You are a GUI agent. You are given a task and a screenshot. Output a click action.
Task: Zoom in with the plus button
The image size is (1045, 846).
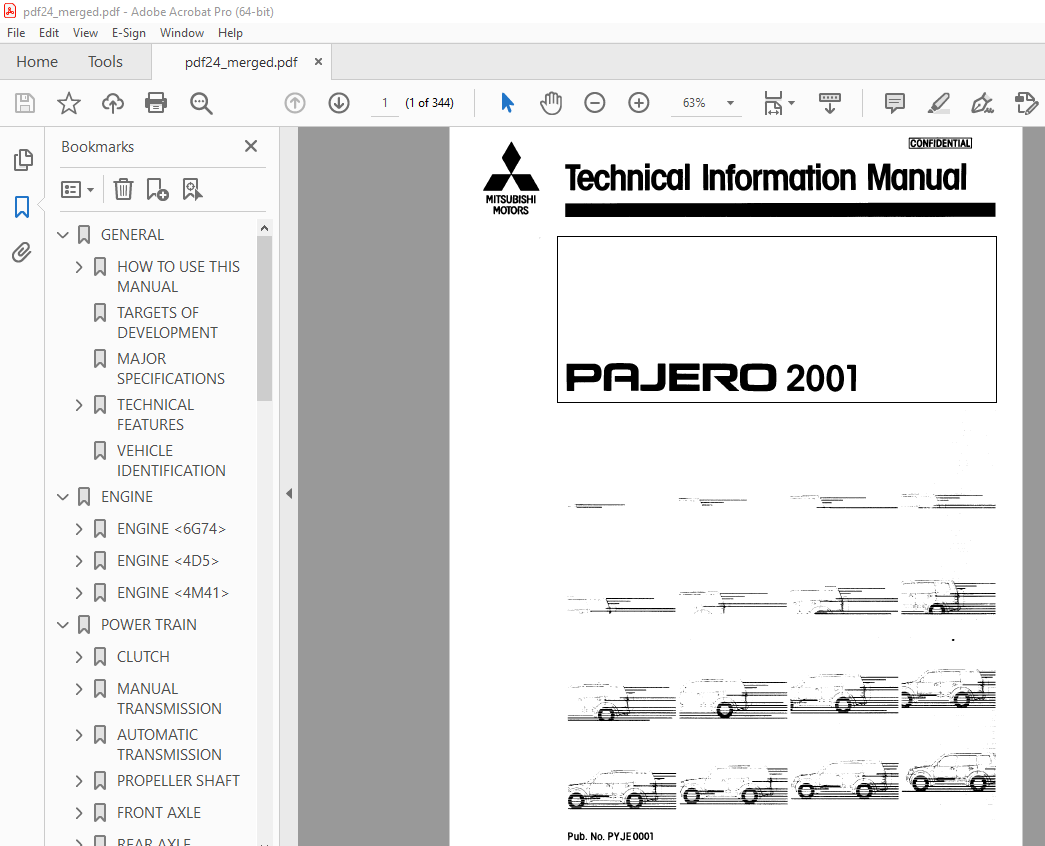pyautogui.click(x=638, y=103)
